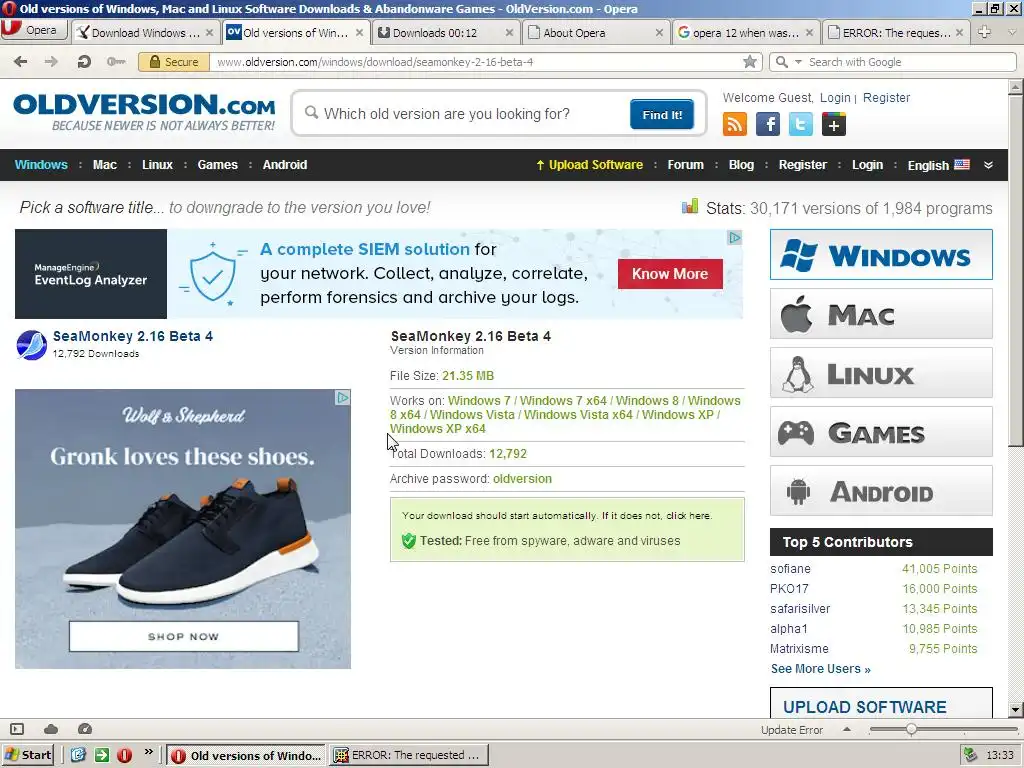Screen dimensions: 1024x768
Task: Open the Android category sidebar button
Action: coord(881,490)
